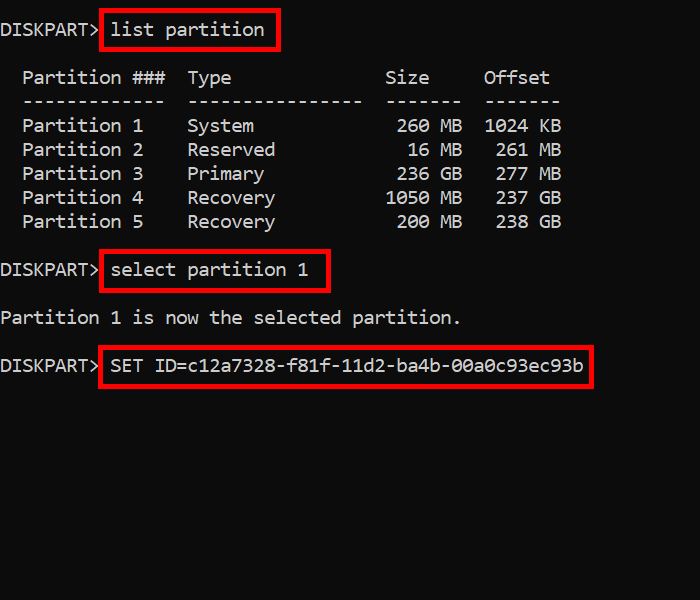Click the '238 GB' offset value

[x=529, y=222]
